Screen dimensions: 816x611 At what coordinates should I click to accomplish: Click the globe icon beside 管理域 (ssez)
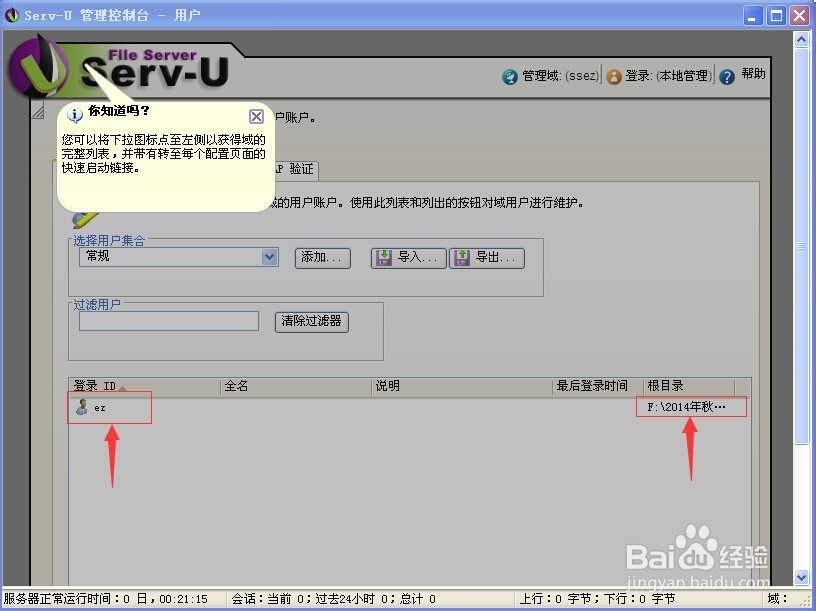coord(509,76)
